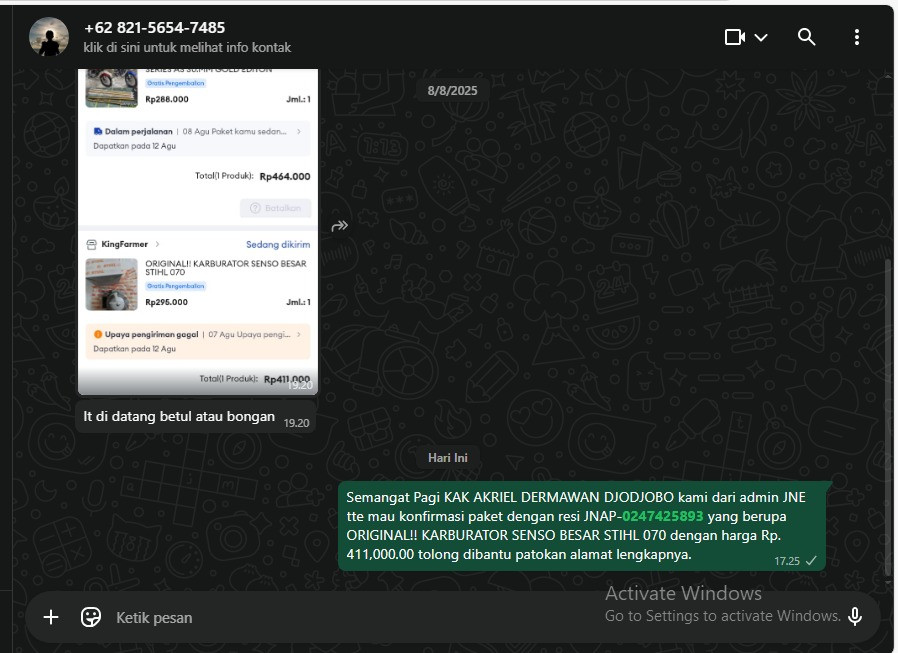Open contact info for +62 821-5654-7485

coord(154,27)
